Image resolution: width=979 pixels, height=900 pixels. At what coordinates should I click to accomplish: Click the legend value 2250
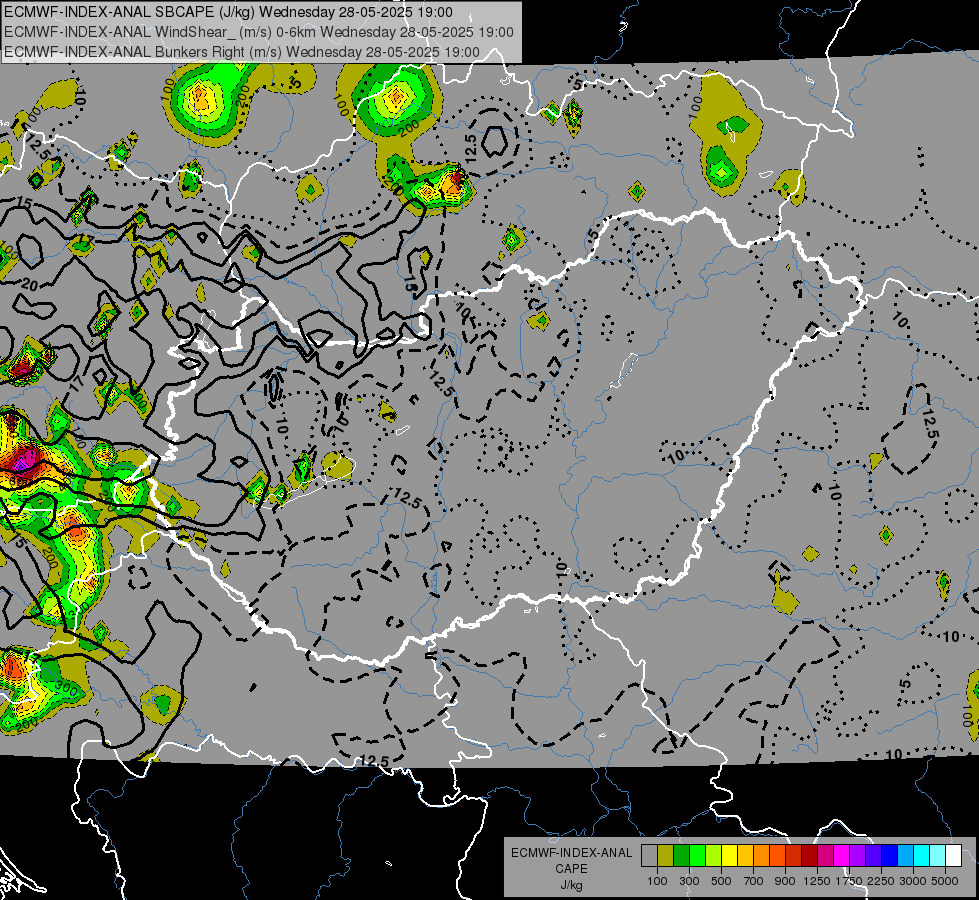point(881,881)
